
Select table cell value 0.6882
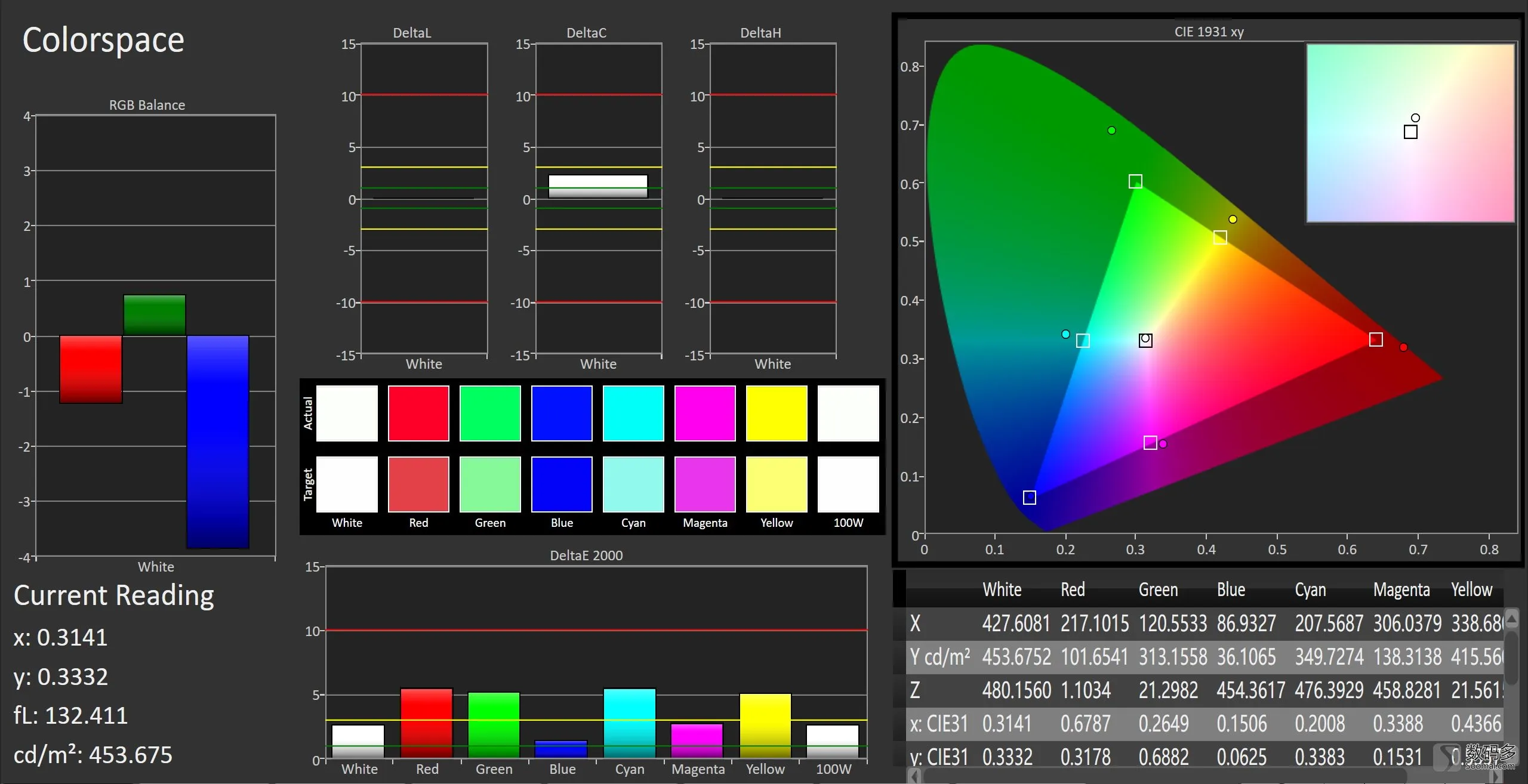point(1164,757)
